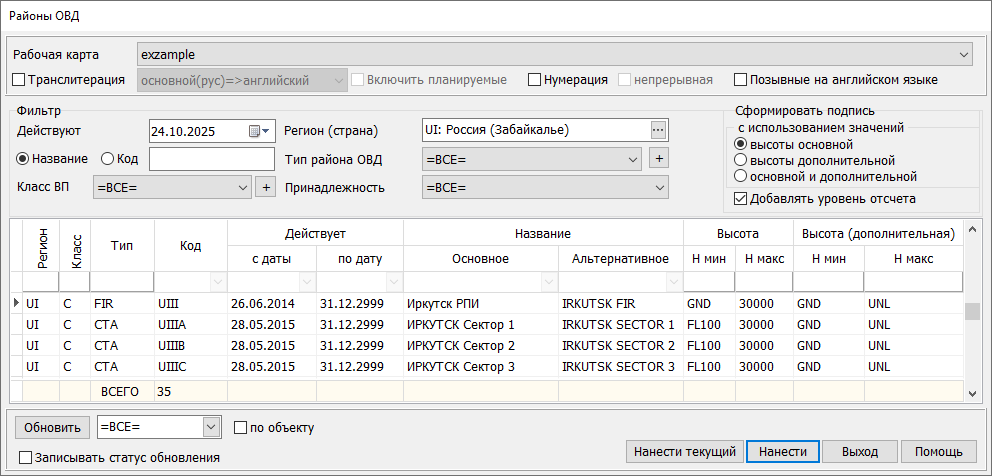Image resolution: width=992 pixels, height=476 pixels.
Task: Toggle the Нумерация checkbox
Action: click(535, 80)
